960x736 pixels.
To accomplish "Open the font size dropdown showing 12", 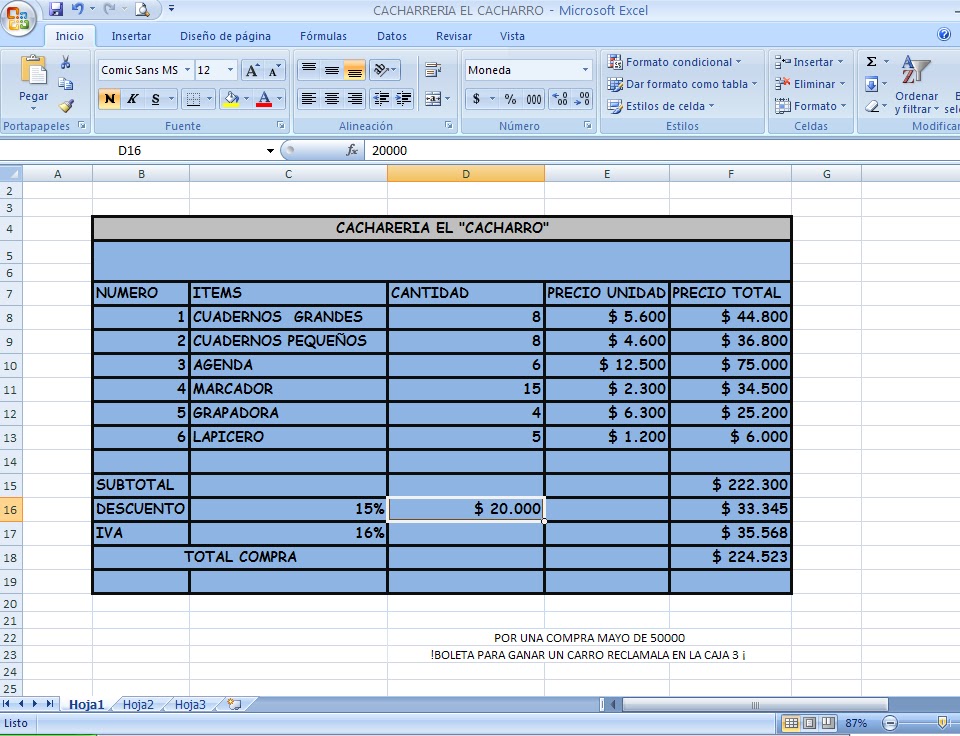I will point(230,70).
